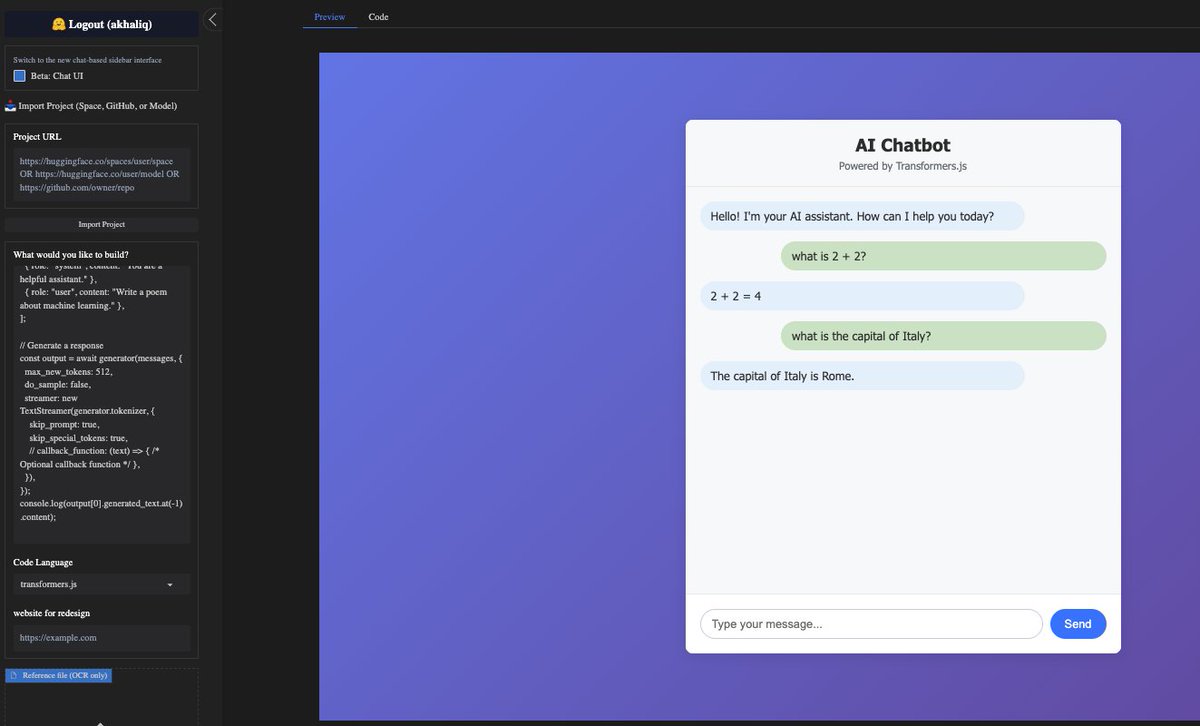Click the Code Language label
This screenshot has height=726, width=1200.
(43, 563)
